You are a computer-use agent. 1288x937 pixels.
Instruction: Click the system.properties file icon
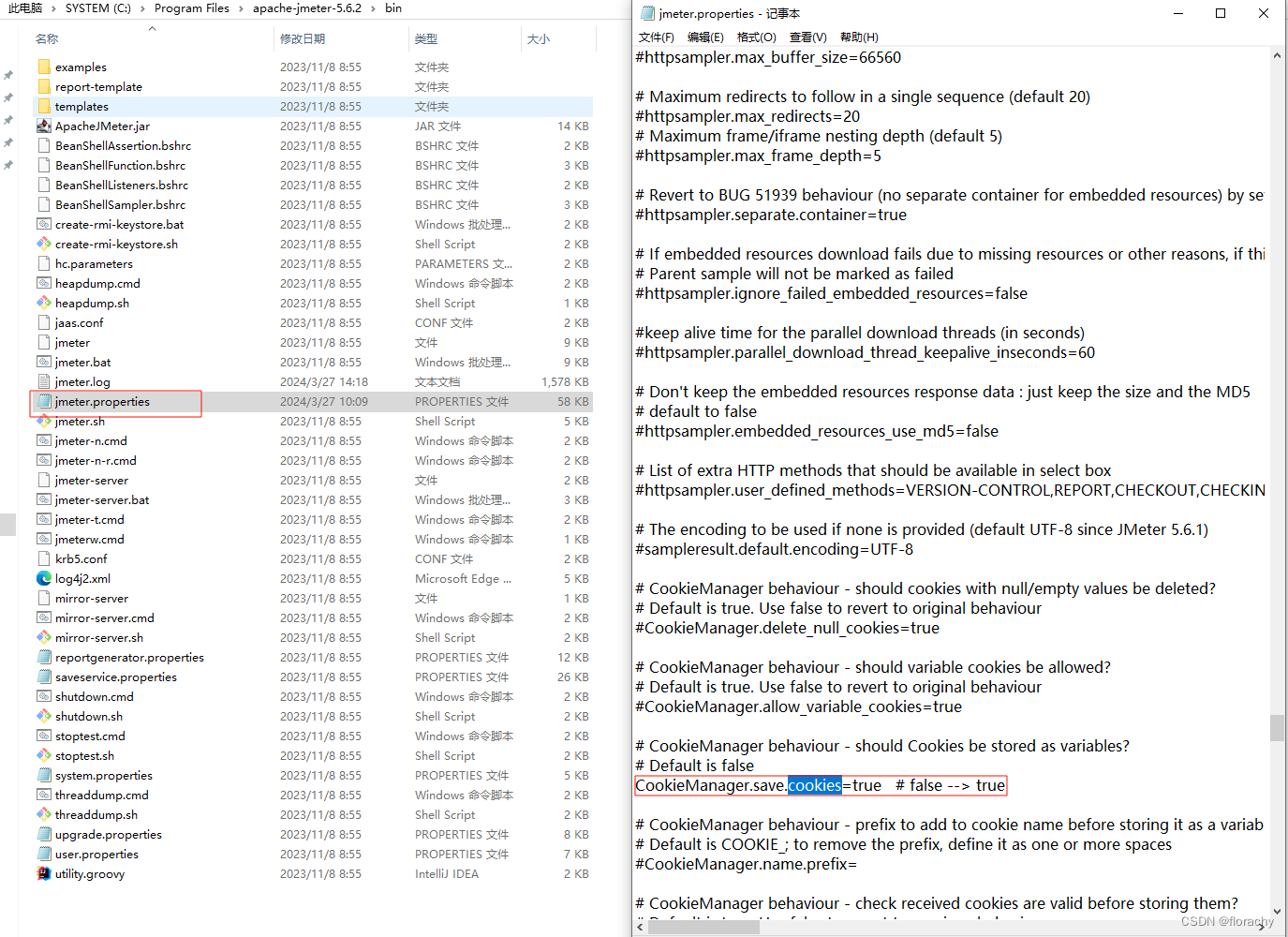click(44, 776)
